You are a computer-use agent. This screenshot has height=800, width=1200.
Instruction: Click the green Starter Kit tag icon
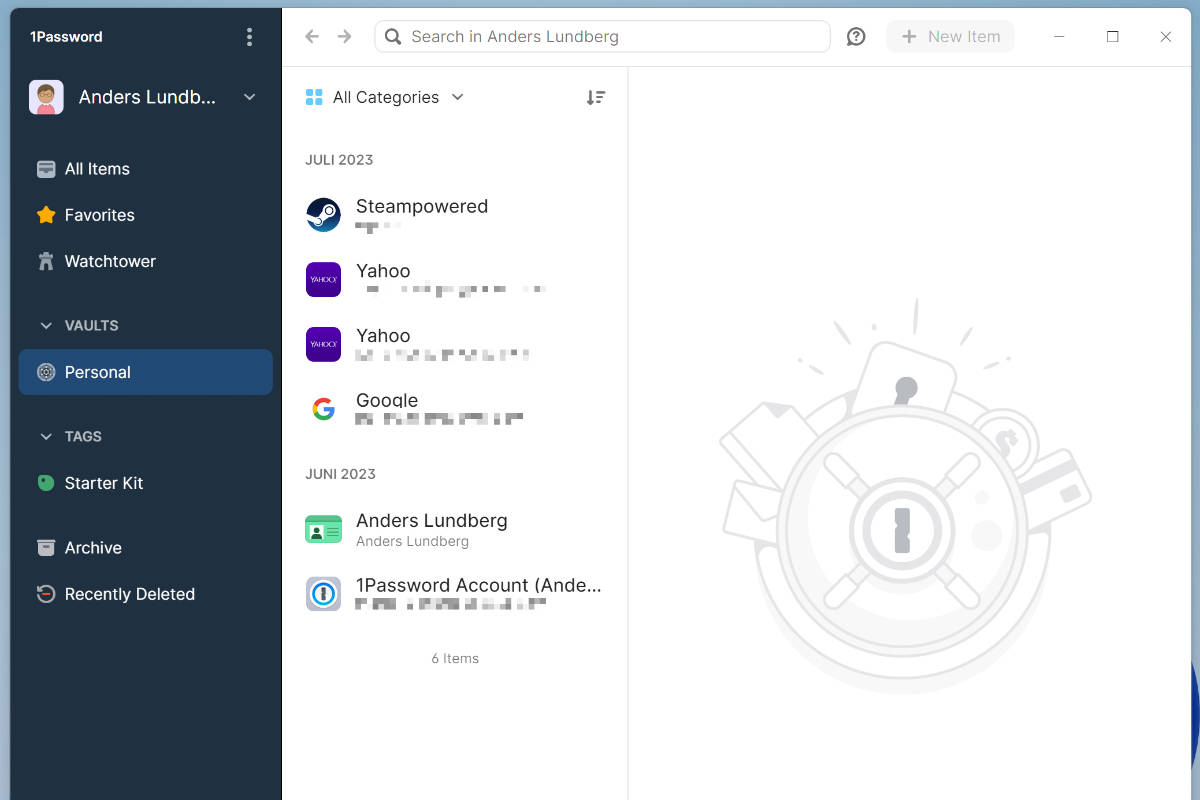click(46, 483)
